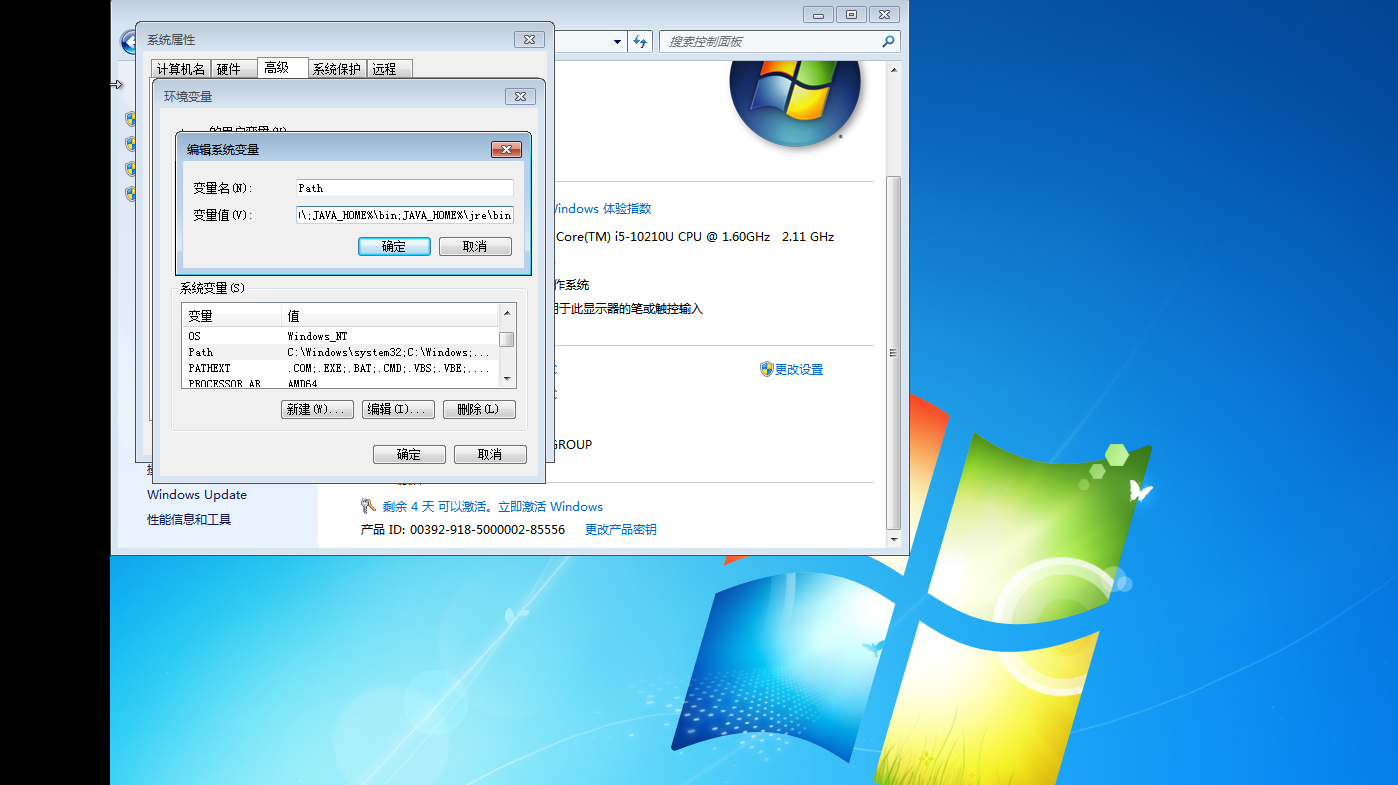Click the 立即激活 Windows activation link
The height and width of the screenshot is (785, 1398).
551,507
